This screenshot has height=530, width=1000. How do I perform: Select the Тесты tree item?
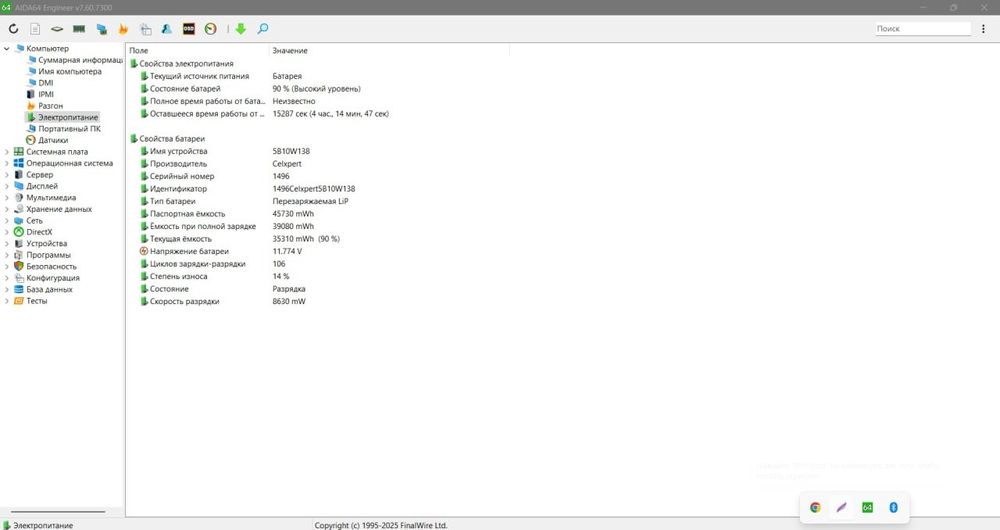coord(31,301)
